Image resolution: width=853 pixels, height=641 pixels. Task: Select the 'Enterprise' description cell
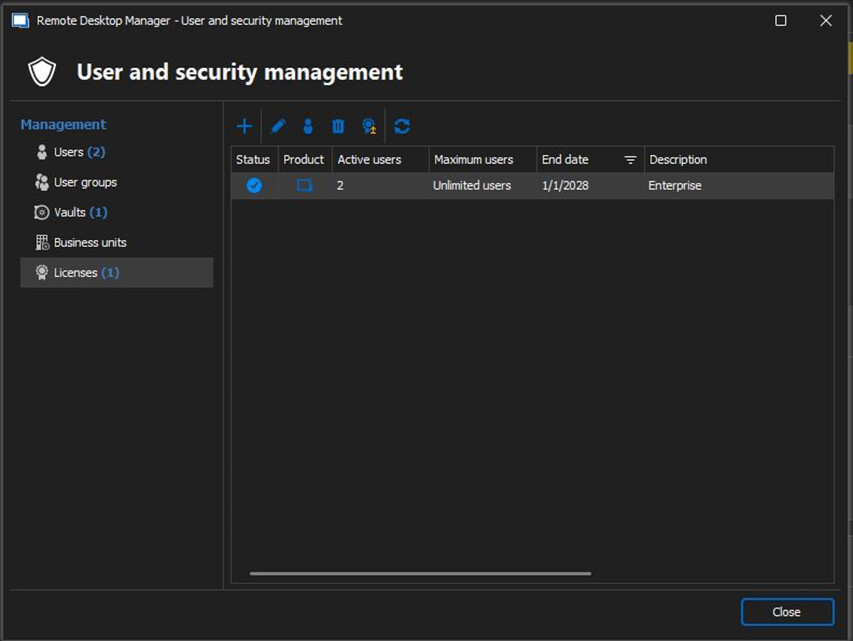739,186
